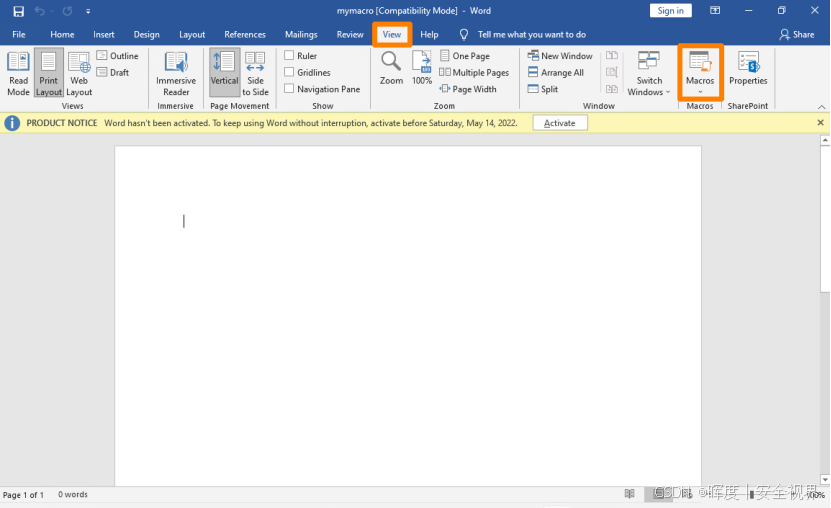831x508 pixels.
Task: Click the product notice info icon
Action: pyautogui.click(x=12, y=123)
